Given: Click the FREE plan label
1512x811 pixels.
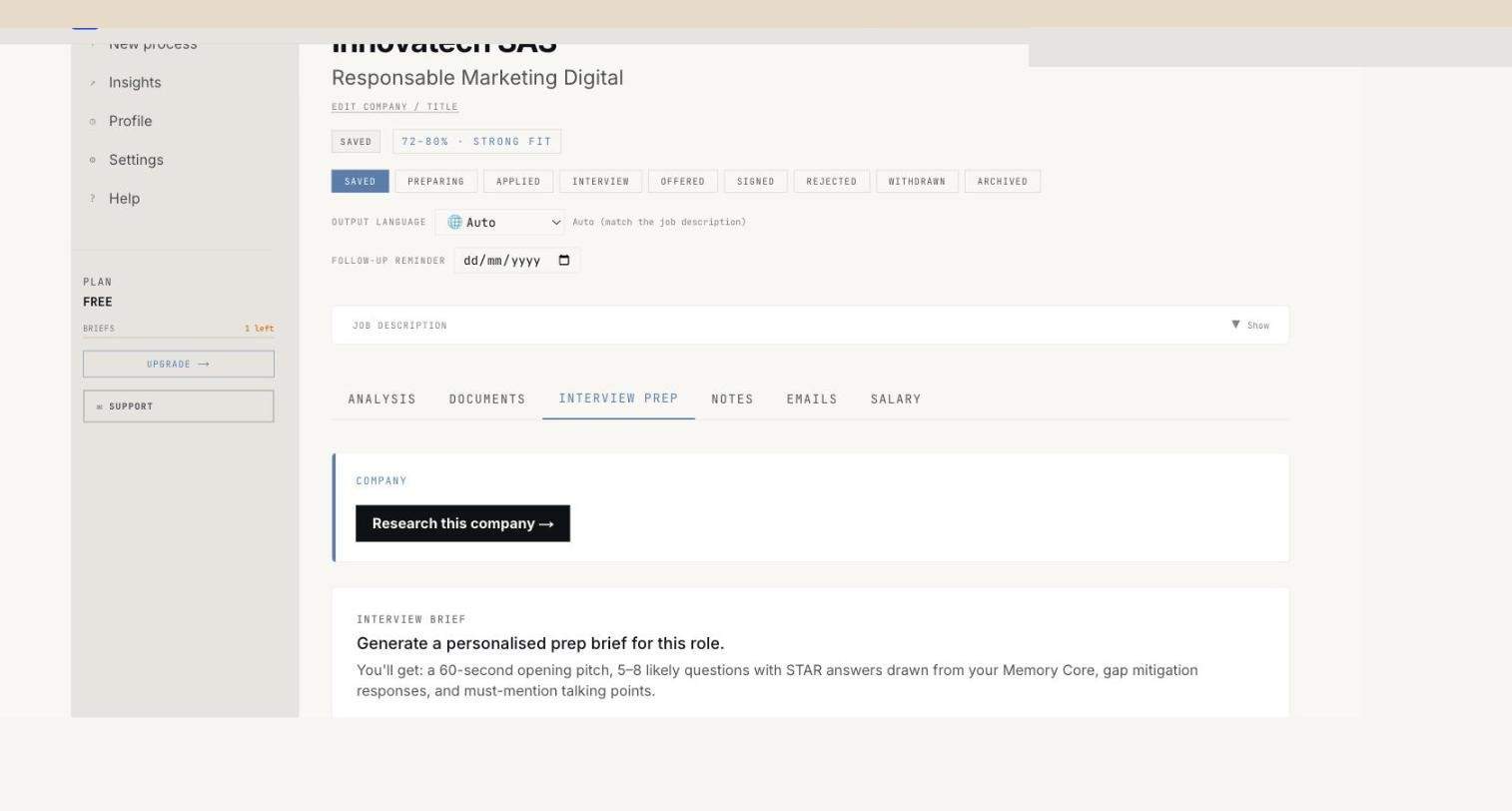Looking at the screenshot, I should pyautogui.click(x=98, y=302).
